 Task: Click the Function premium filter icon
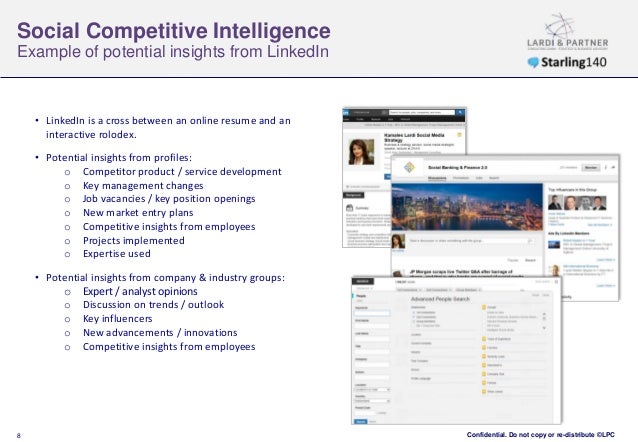484,348
